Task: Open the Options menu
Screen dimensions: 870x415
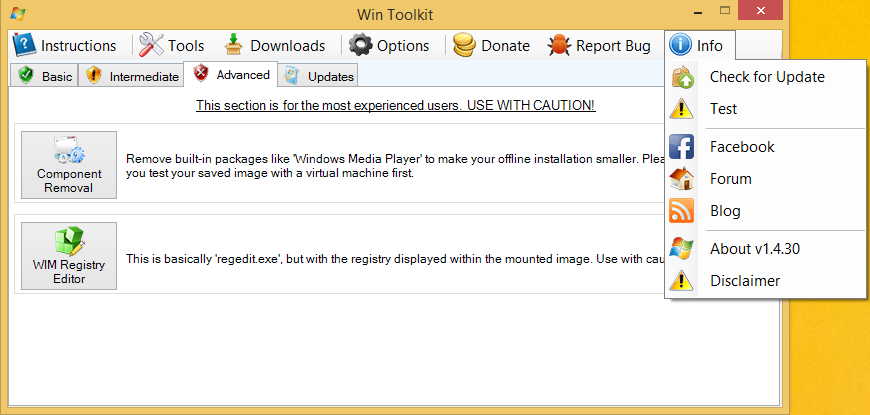Action: [x=390, y=45]
